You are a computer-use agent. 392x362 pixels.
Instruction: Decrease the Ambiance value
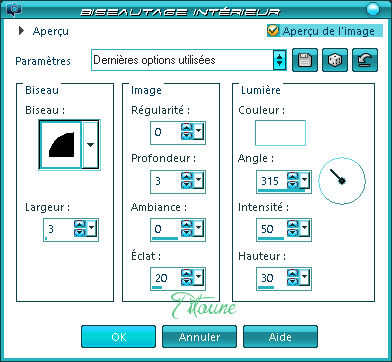[186, 233]
